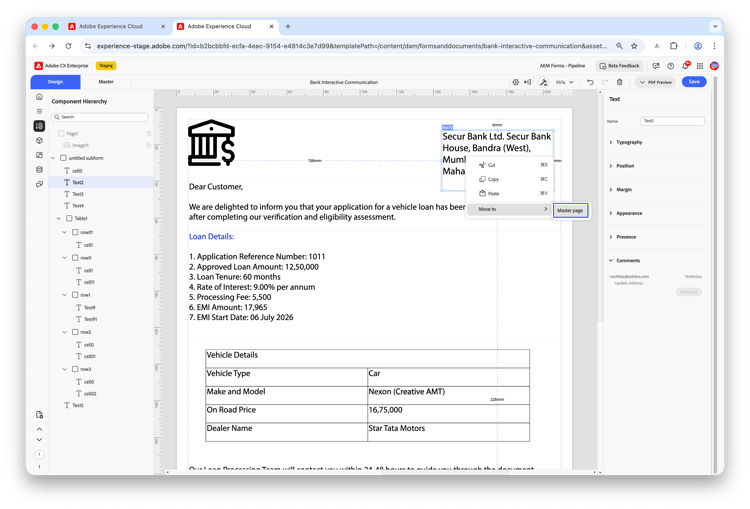
Task: Choose Paste from context menu
Action: (509, 194)
